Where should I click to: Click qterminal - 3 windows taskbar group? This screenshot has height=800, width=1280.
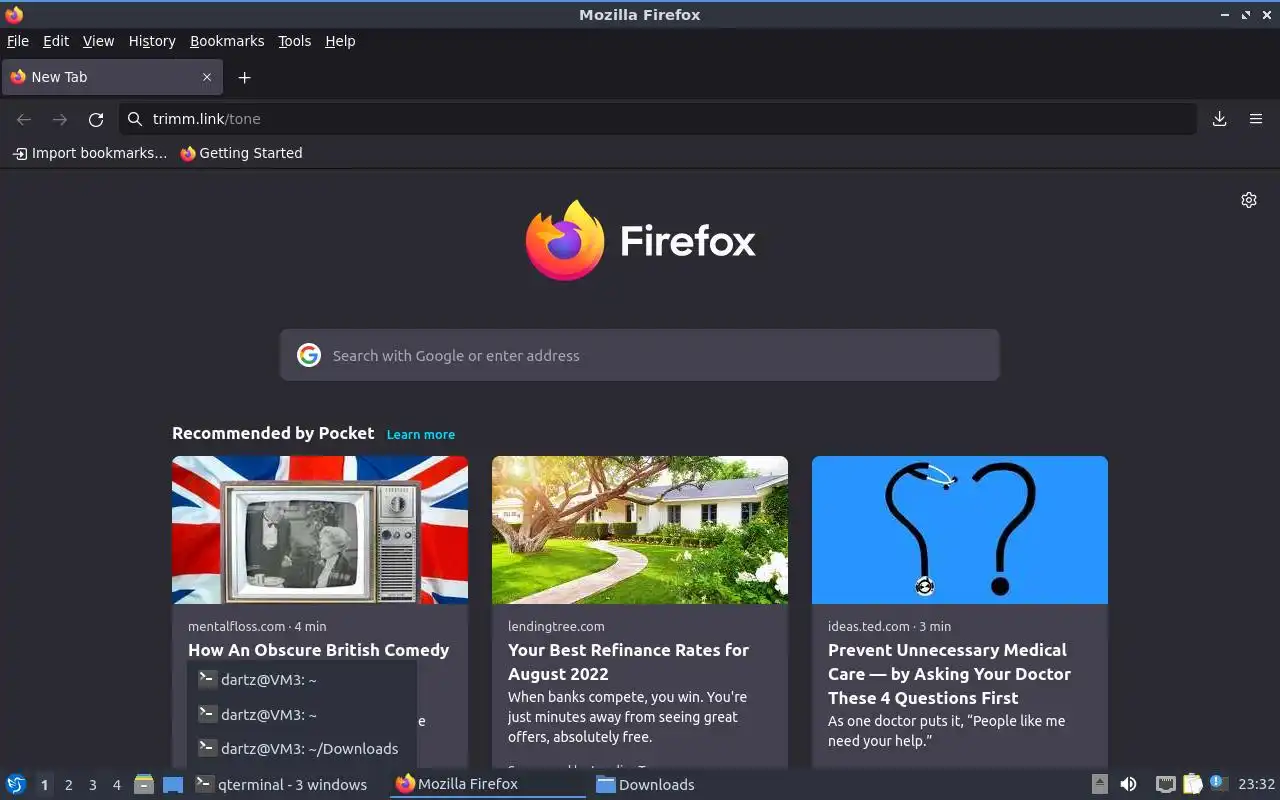286,785
